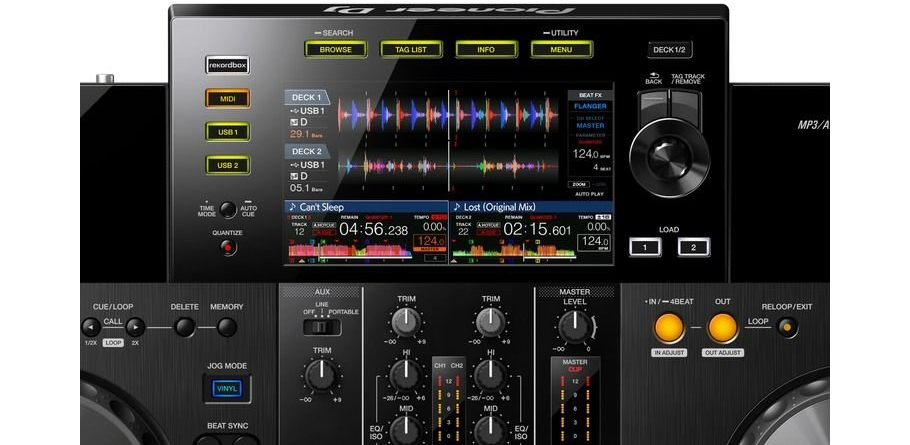Tap the Lost (Original Mix) track title
Viewport: 910px width, 445px height.
tap(499, 207)
